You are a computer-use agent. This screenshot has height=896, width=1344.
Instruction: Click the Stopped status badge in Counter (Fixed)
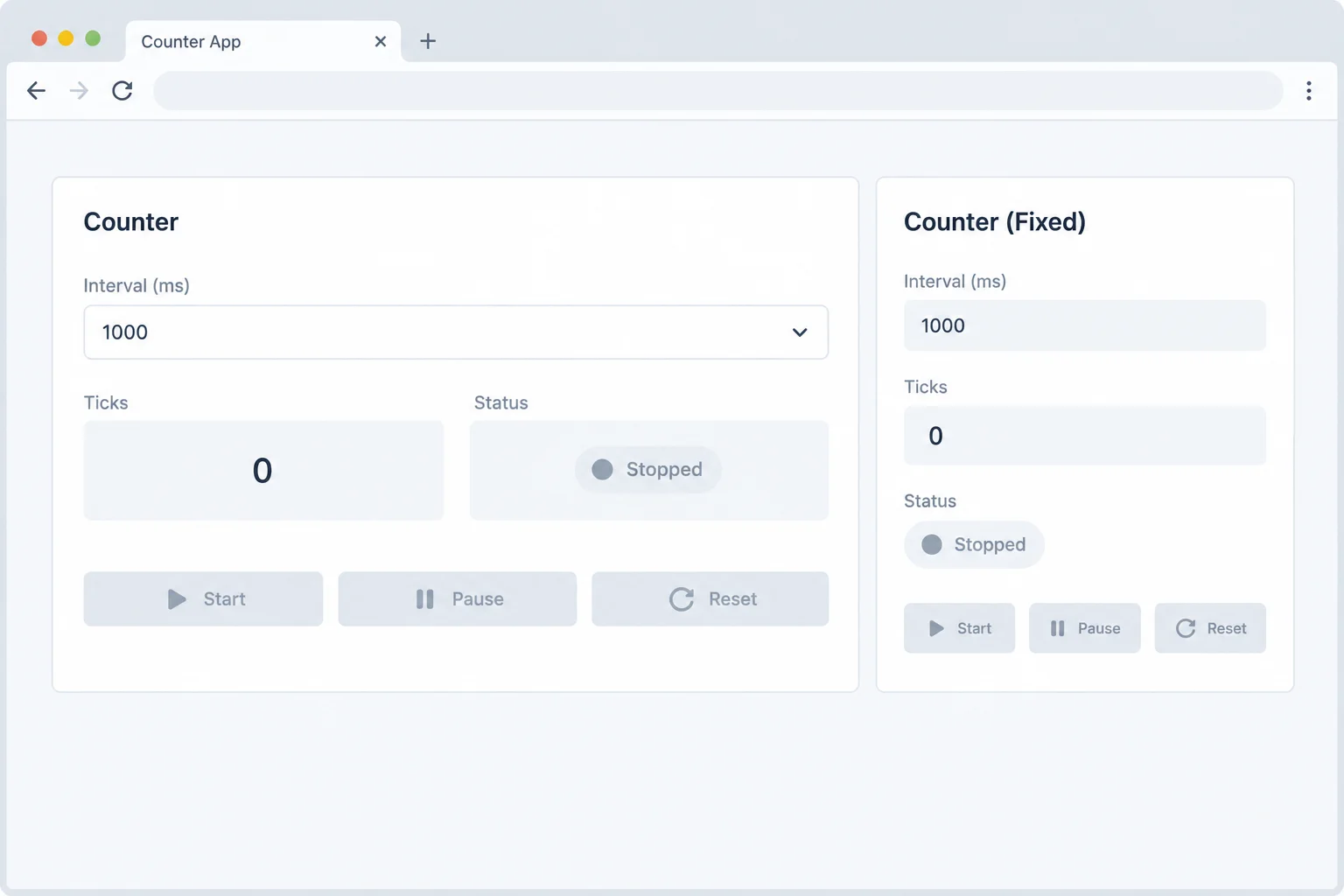[x=974, y=545]
